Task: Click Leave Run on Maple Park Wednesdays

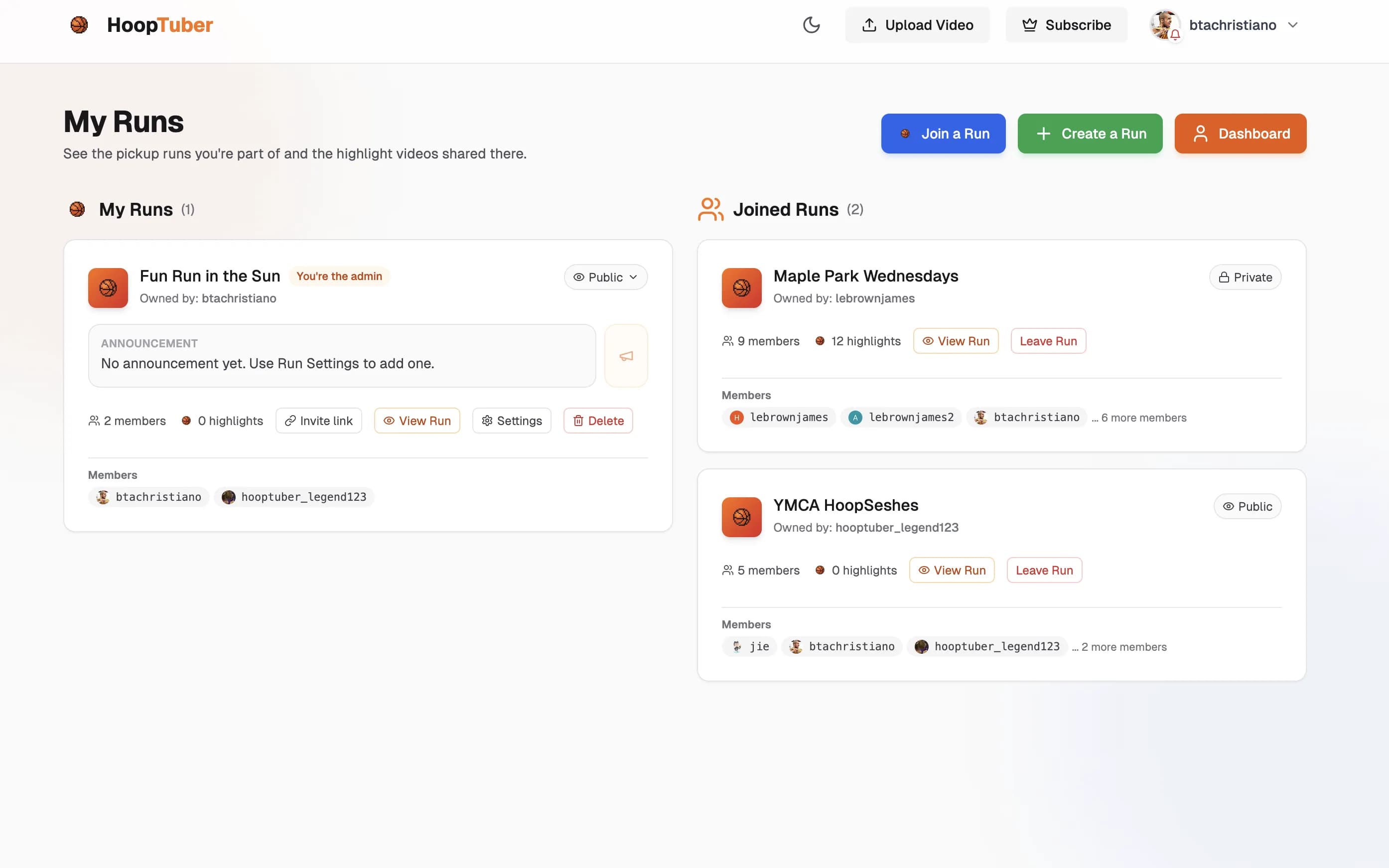Action: 1048,341
